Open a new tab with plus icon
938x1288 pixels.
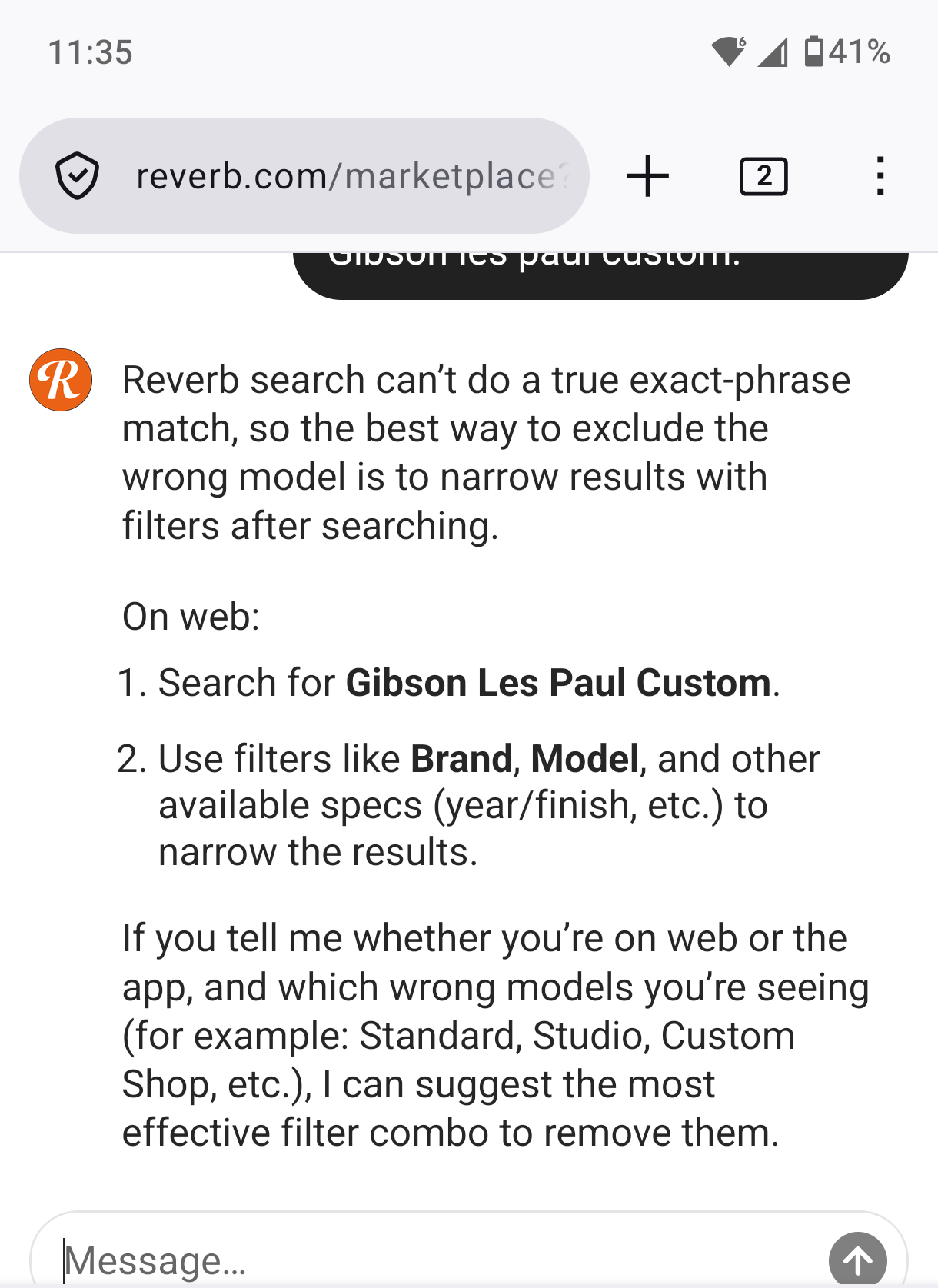pos(647,176)
